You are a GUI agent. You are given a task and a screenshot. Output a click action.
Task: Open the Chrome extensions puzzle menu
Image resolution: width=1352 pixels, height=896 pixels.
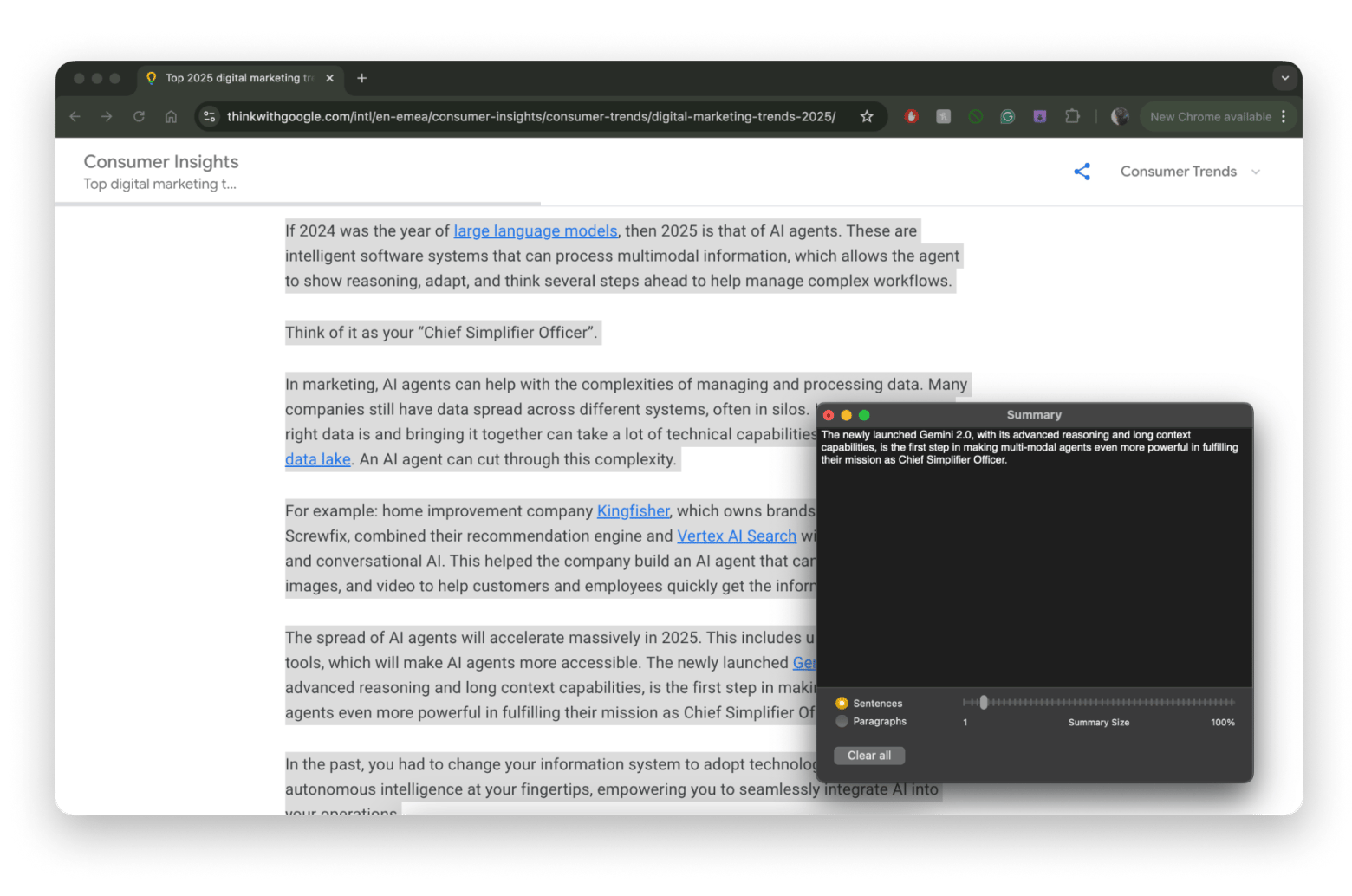(x=1072, y=116)
